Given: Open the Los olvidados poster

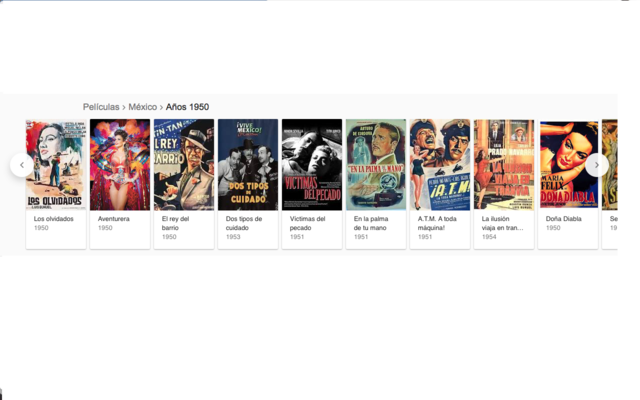Looking at the screenshot, I should point(56,165).
